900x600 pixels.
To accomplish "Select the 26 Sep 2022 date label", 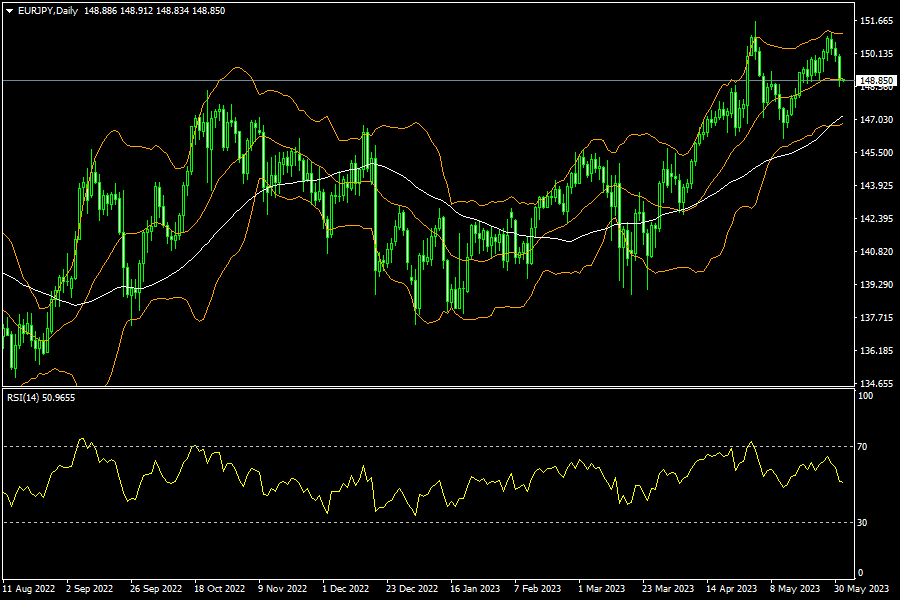I will point(156,589).
